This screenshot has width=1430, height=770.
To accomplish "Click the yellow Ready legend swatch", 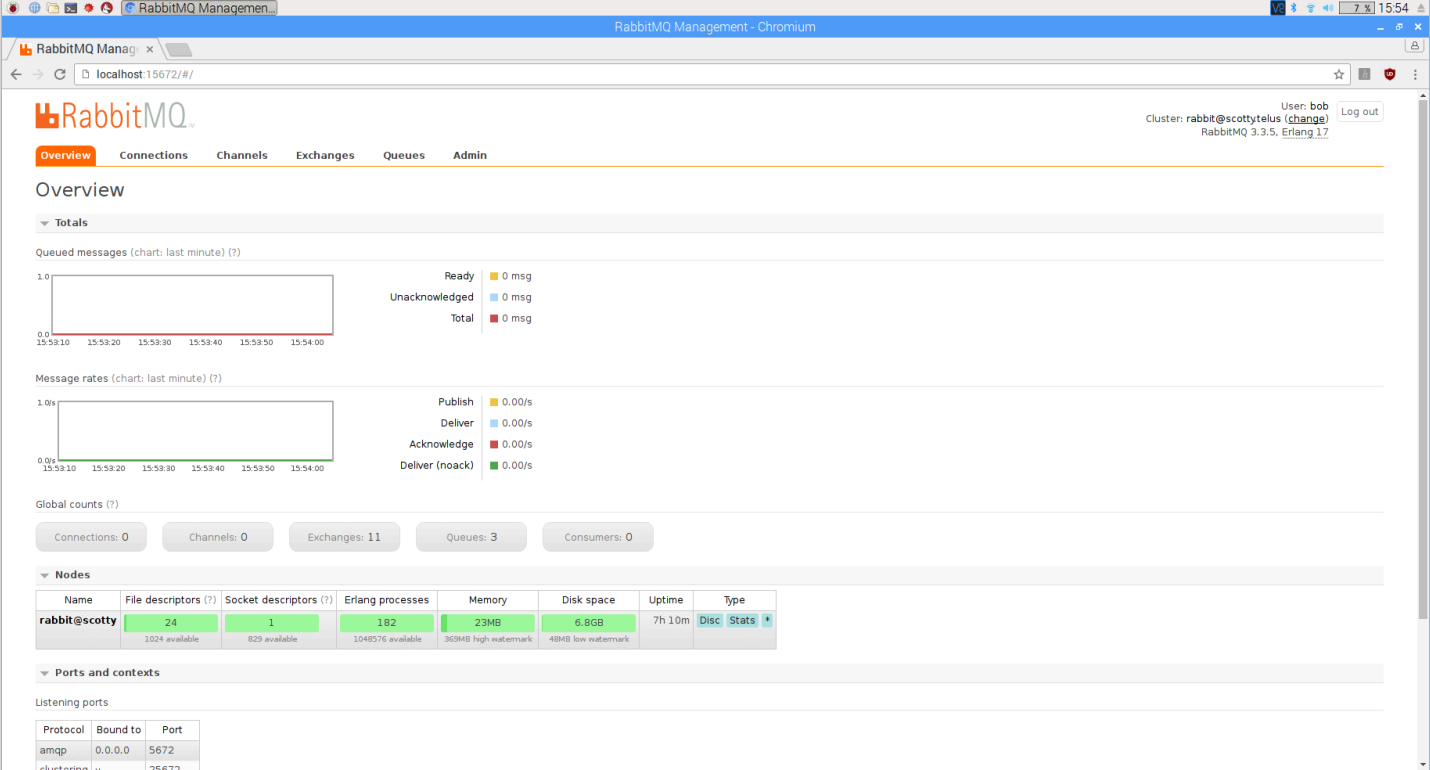I will [494, 276].
